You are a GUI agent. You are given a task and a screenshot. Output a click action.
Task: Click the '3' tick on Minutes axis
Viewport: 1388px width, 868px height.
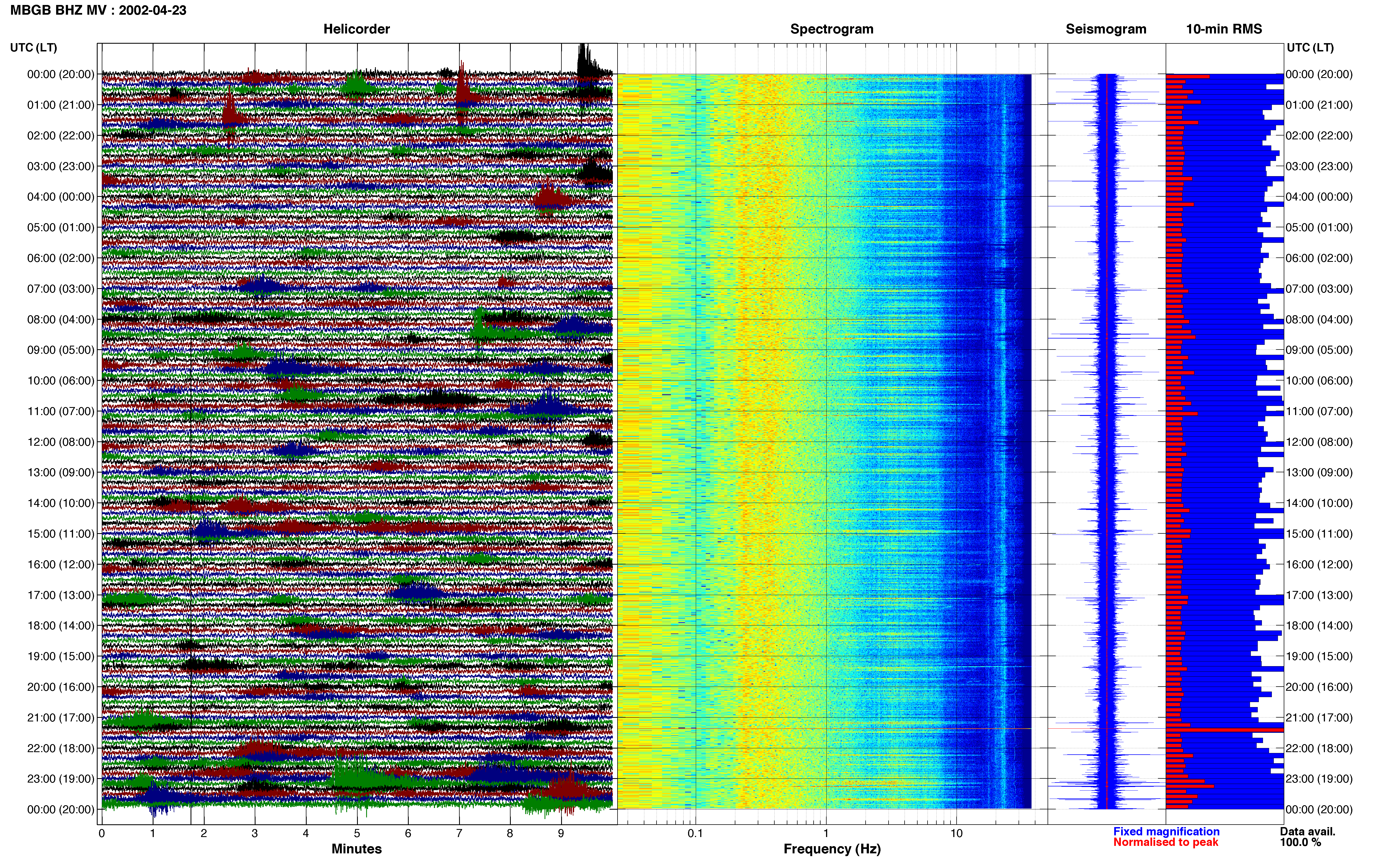[x=255, y=833]
